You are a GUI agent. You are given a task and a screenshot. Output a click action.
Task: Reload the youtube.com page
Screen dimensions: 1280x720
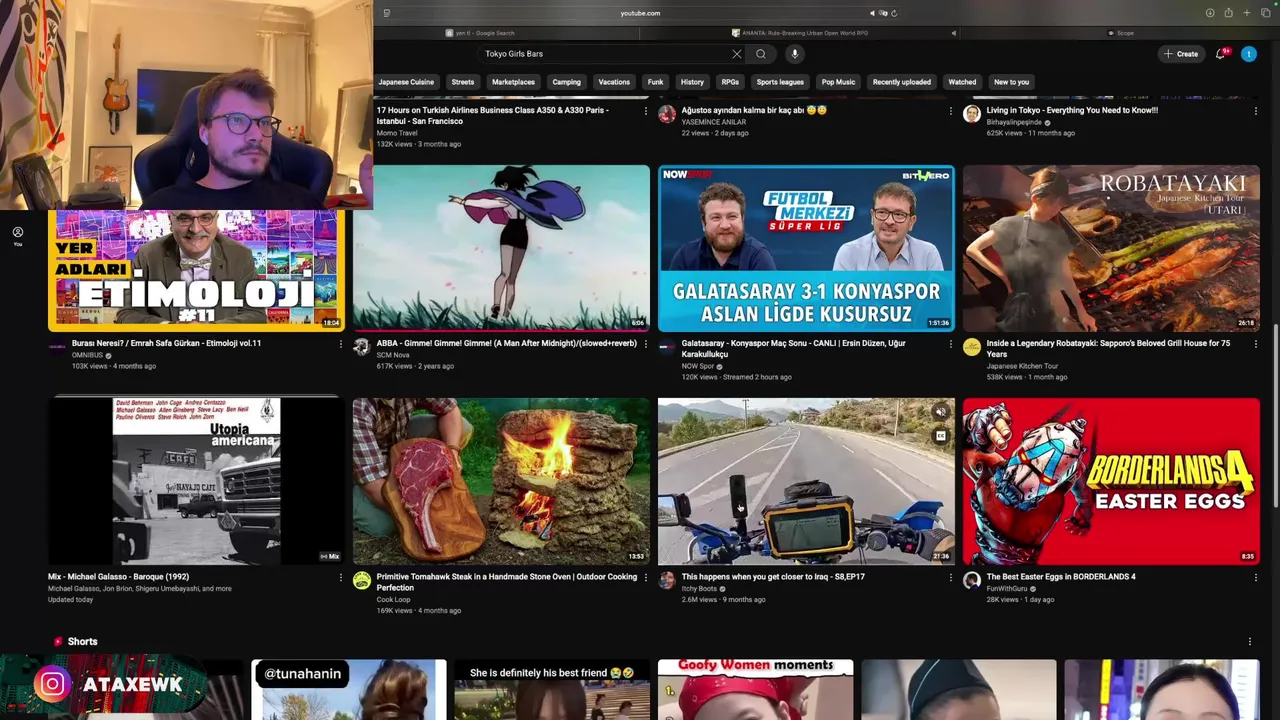[894, 13]
